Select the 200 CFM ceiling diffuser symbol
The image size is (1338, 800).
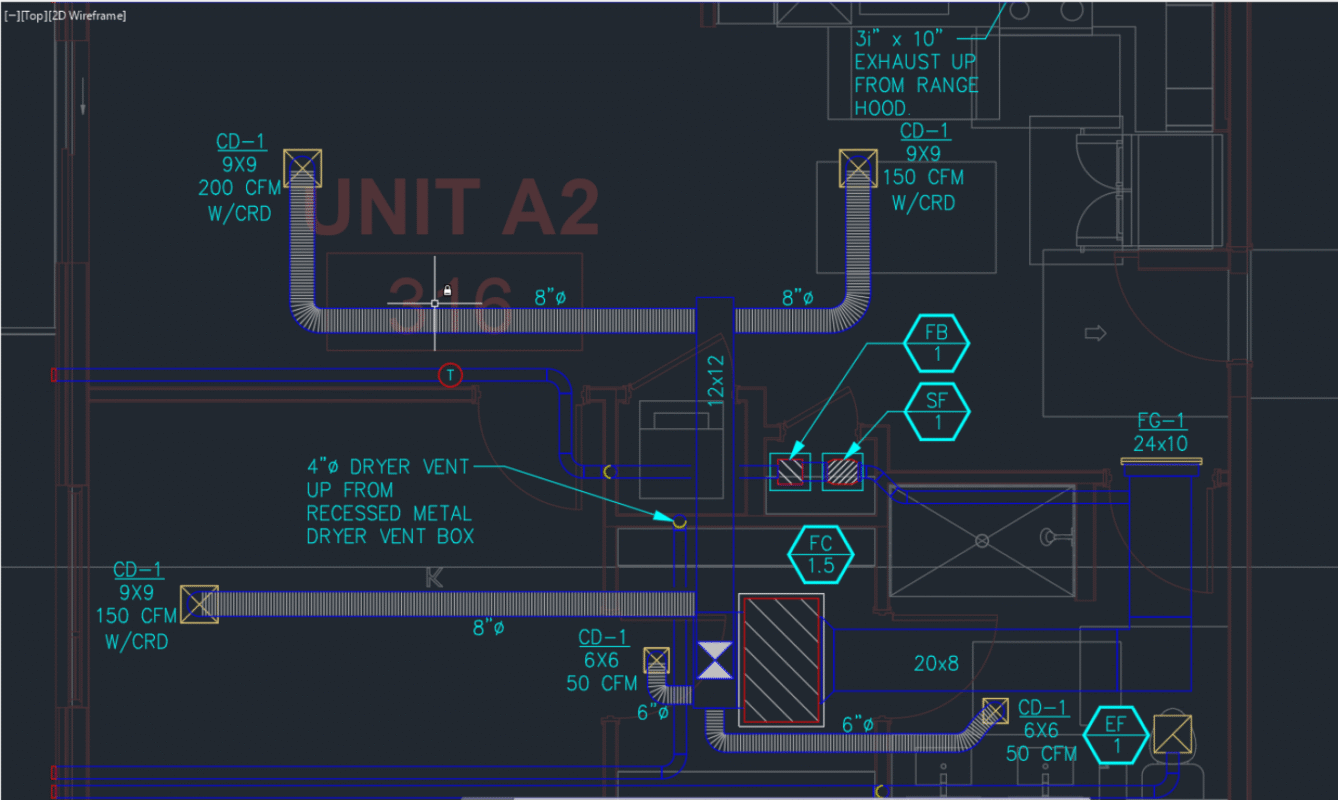click(301, 168)
